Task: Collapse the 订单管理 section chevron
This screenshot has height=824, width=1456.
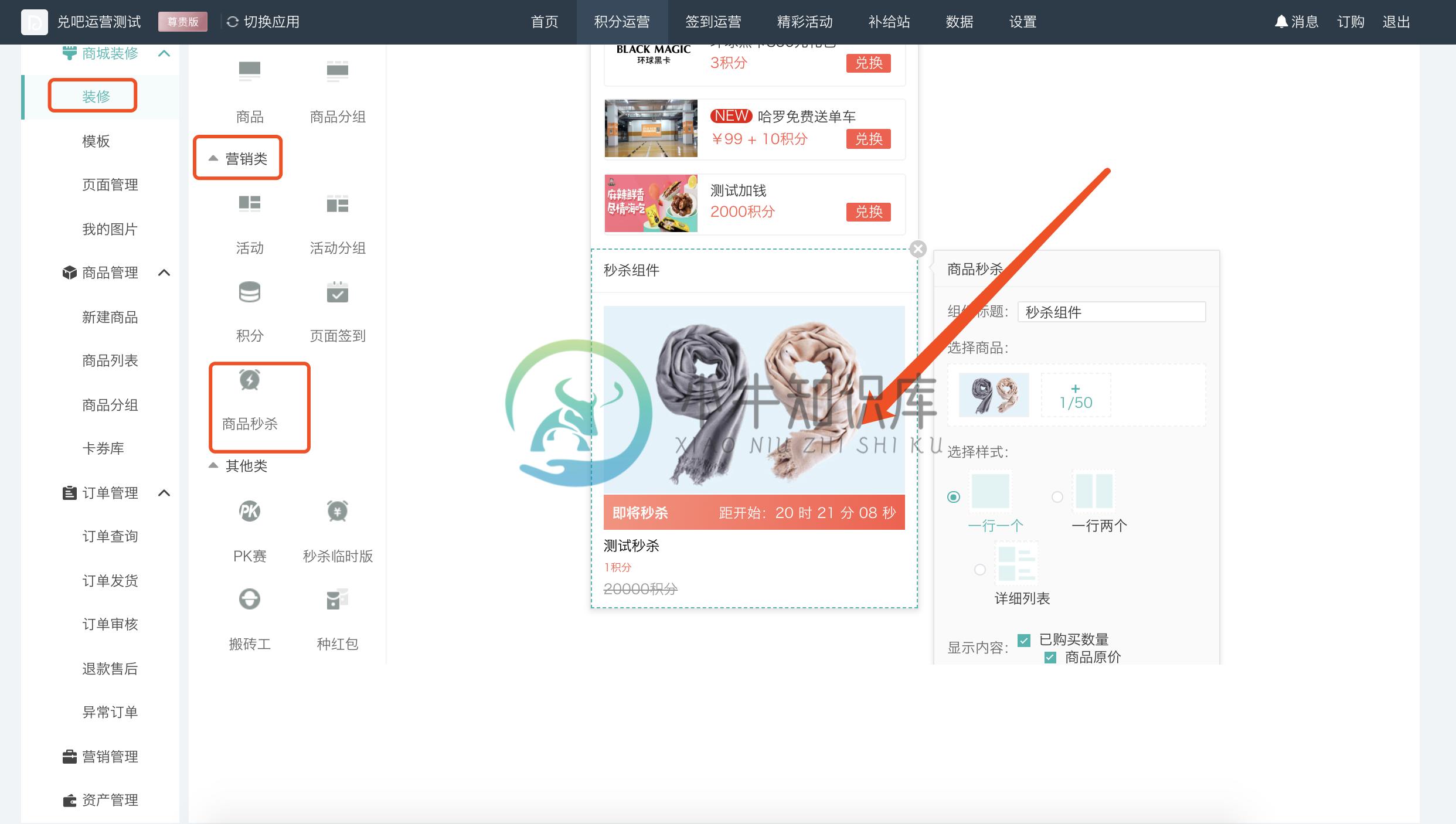Action: 165,493
